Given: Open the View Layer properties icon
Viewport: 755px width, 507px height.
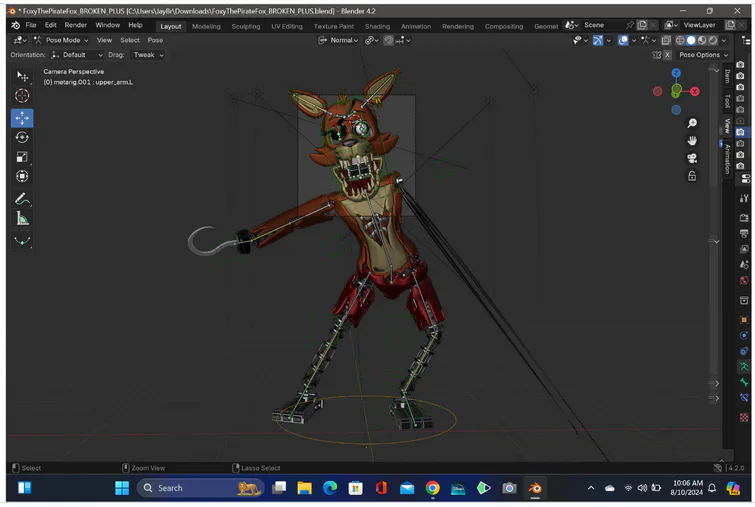Looking at the screenshot, I should (x=744, y=249).
